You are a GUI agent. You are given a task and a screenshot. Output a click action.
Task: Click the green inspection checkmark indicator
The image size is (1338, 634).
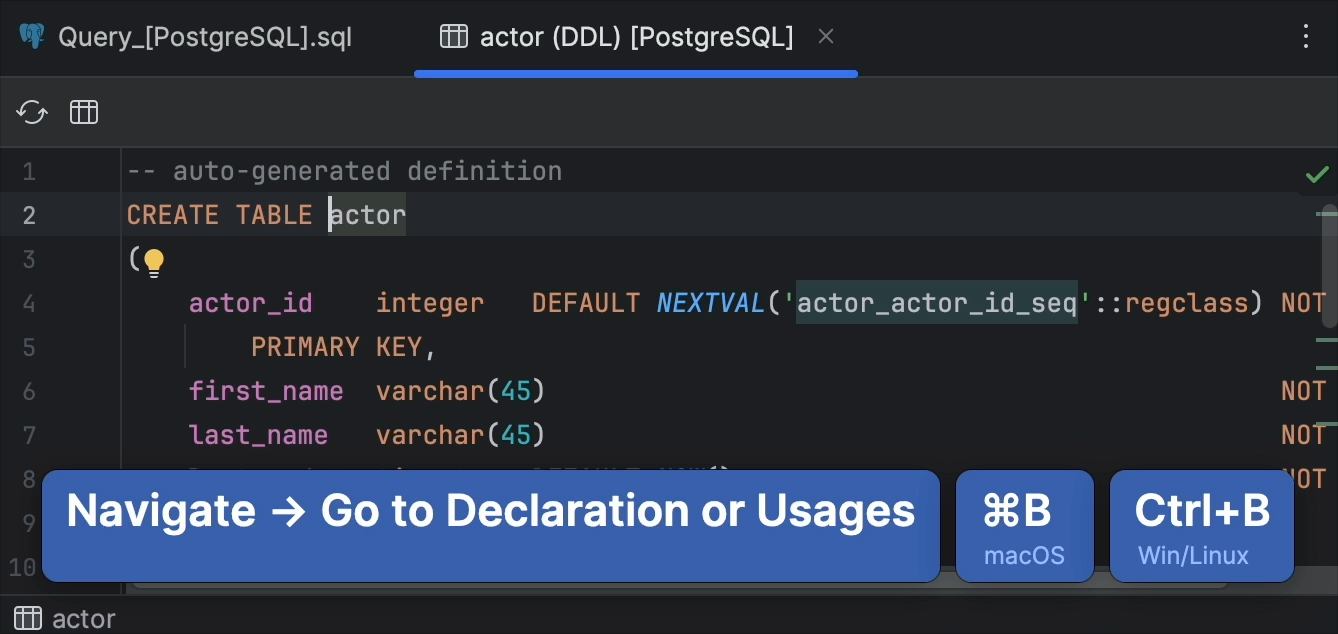coord(1317,172)
